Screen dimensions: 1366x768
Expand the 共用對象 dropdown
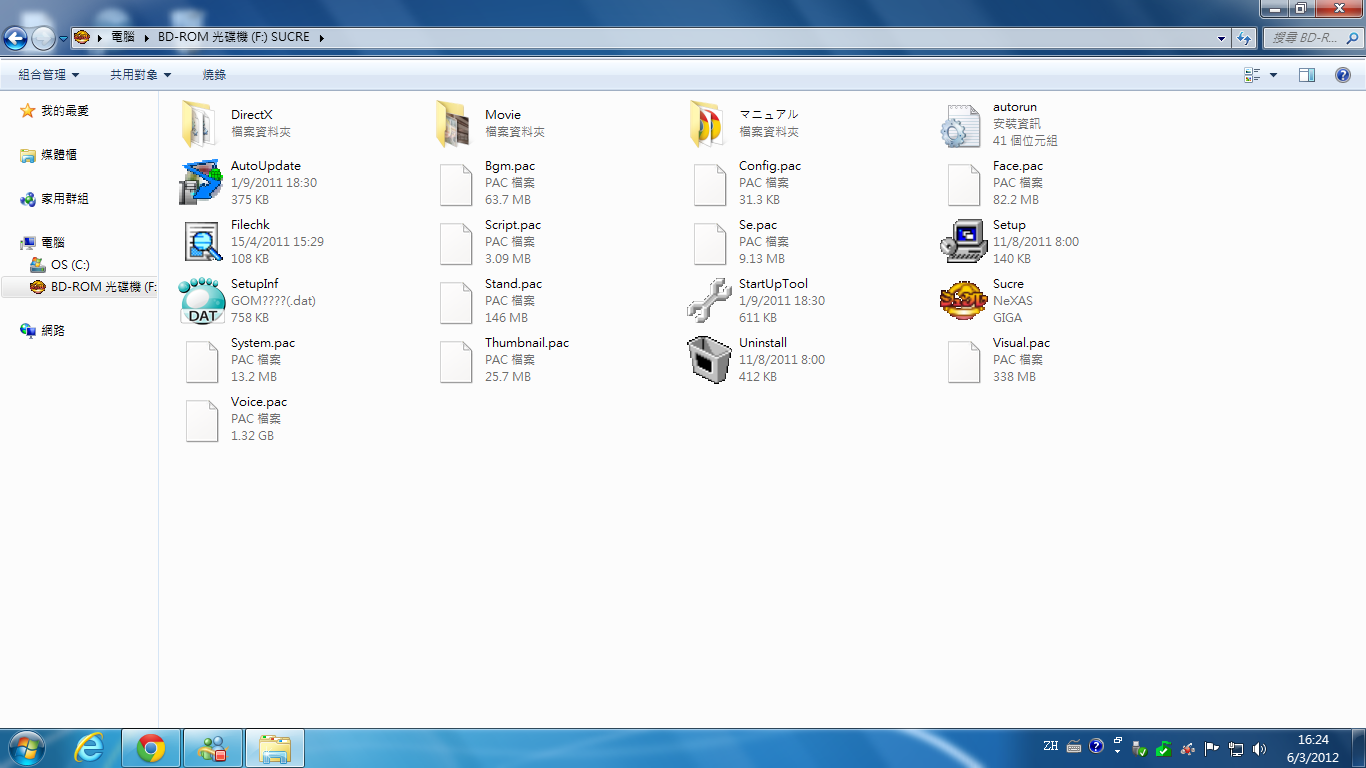[x=140, y=75]
